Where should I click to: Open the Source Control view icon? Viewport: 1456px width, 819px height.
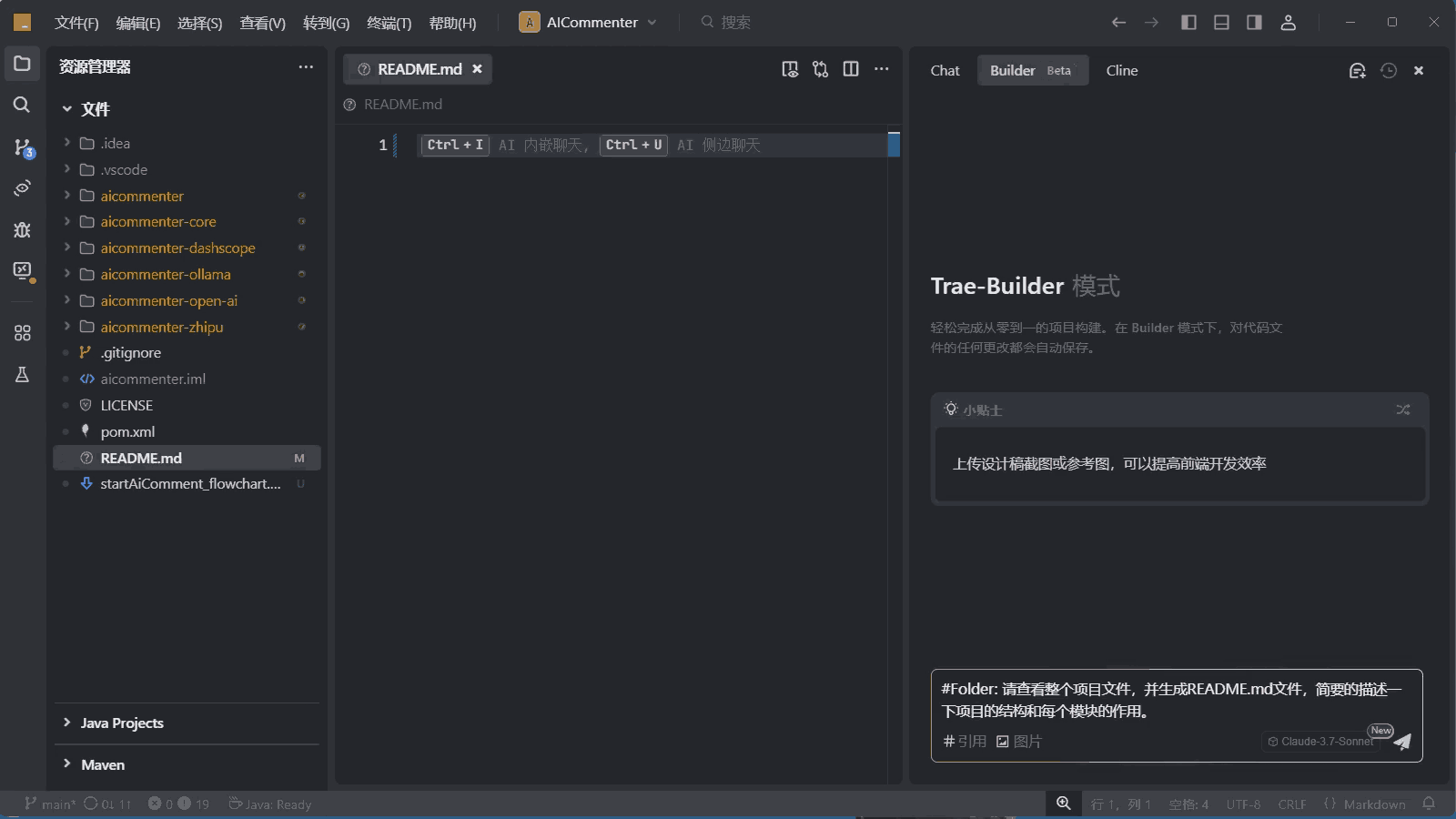22,147
